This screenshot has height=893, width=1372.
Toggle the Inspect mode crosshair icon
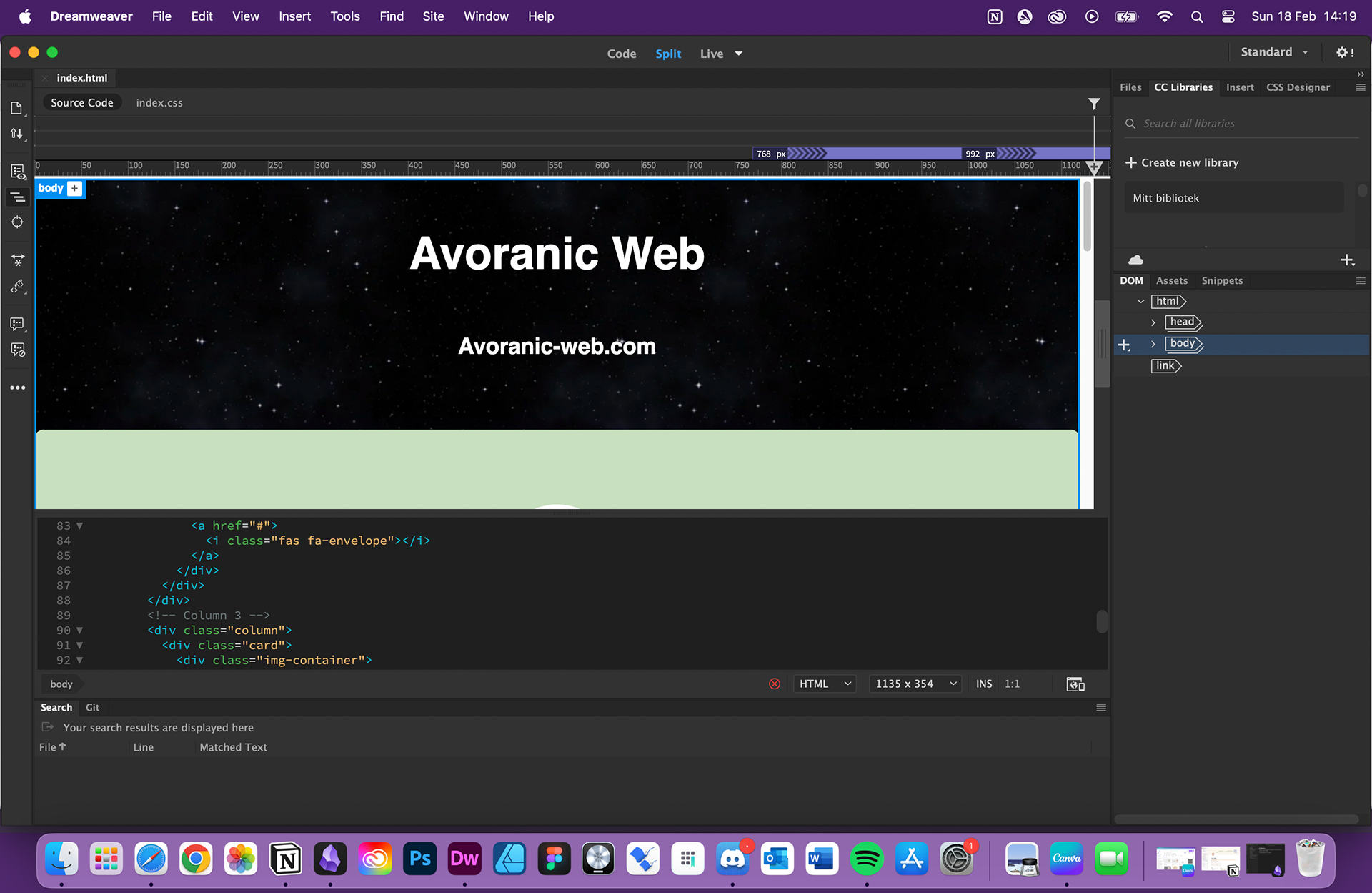18,222
